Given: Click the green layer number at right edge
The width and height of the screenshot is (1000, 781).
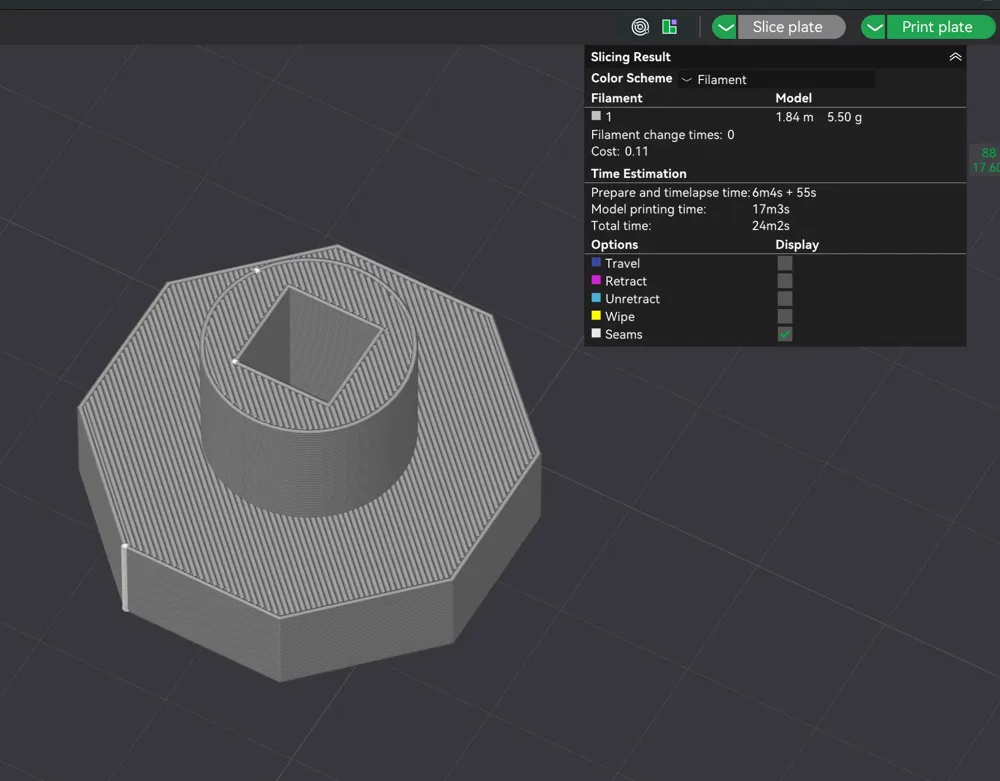Looking at the screenshot, I should click(x=988, y=153).
